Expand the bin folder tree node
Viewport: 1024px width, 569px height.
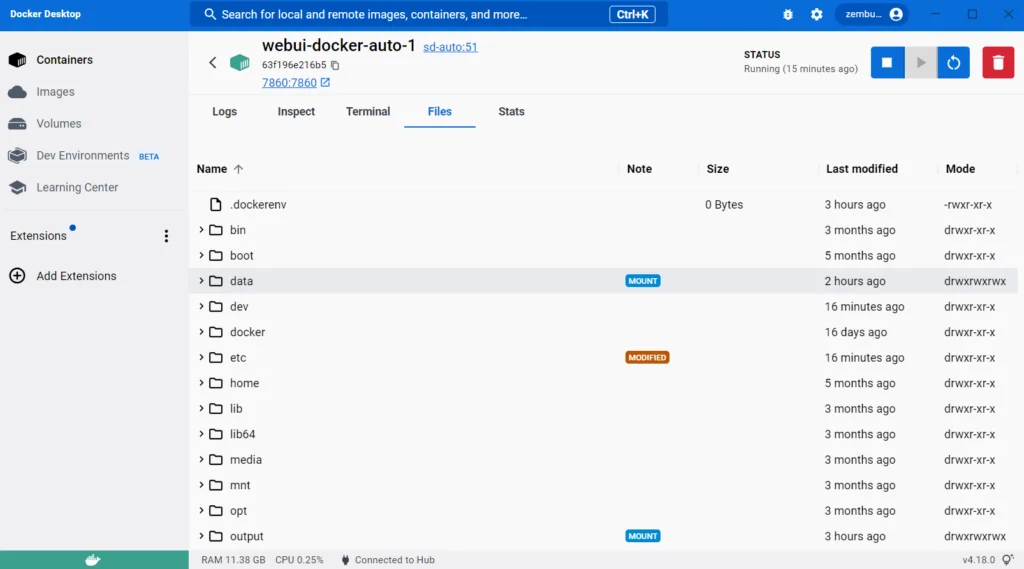[201, 230]
